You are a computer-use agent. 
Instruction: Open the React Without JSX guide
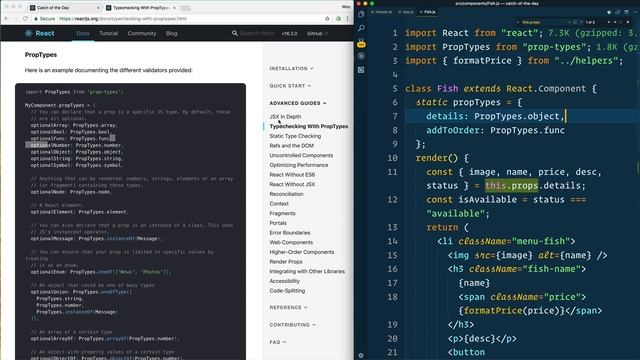point(292,184)
